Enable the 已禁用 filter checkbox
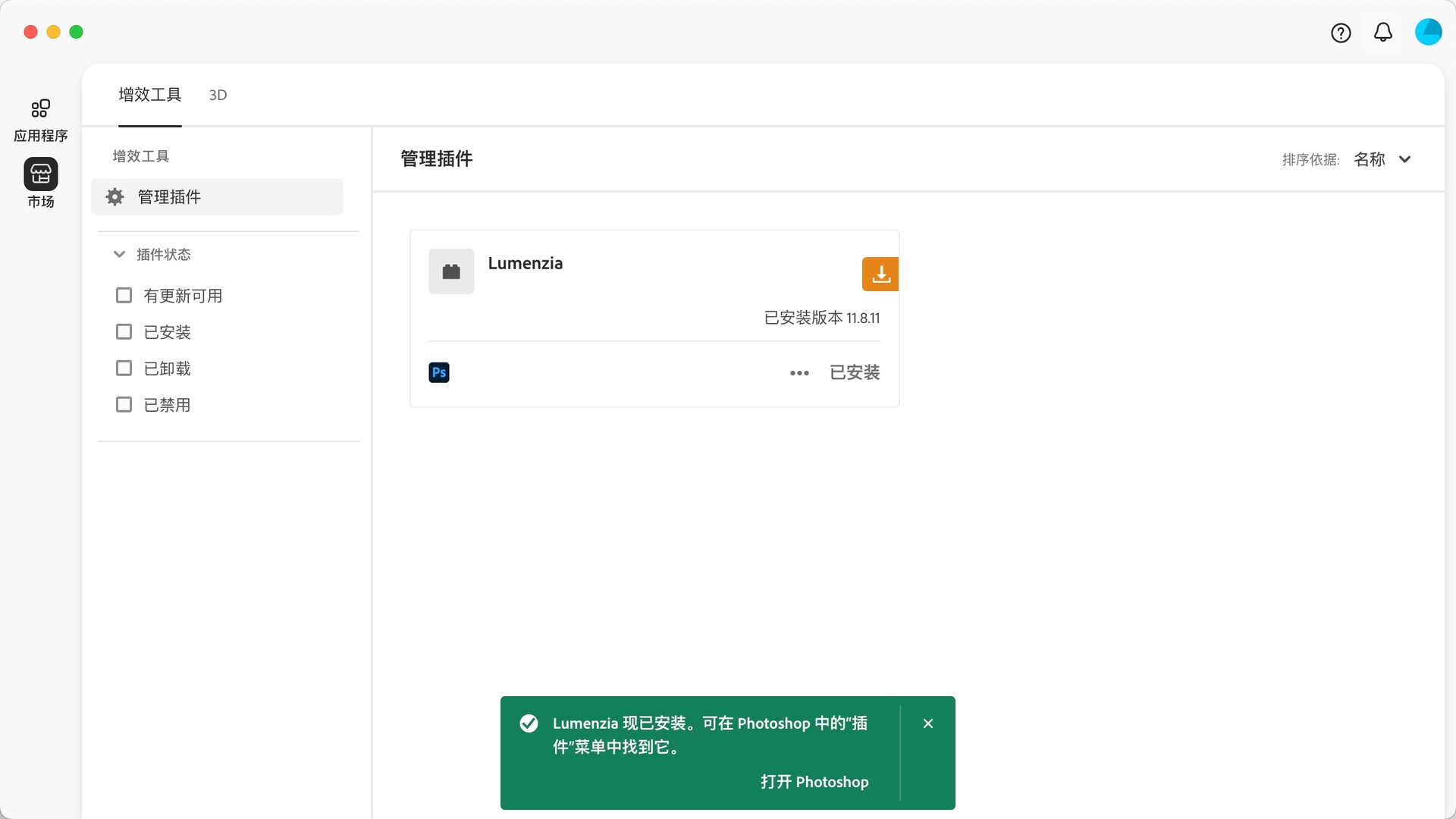This screenshot has width=1456, height=819. 124,404
